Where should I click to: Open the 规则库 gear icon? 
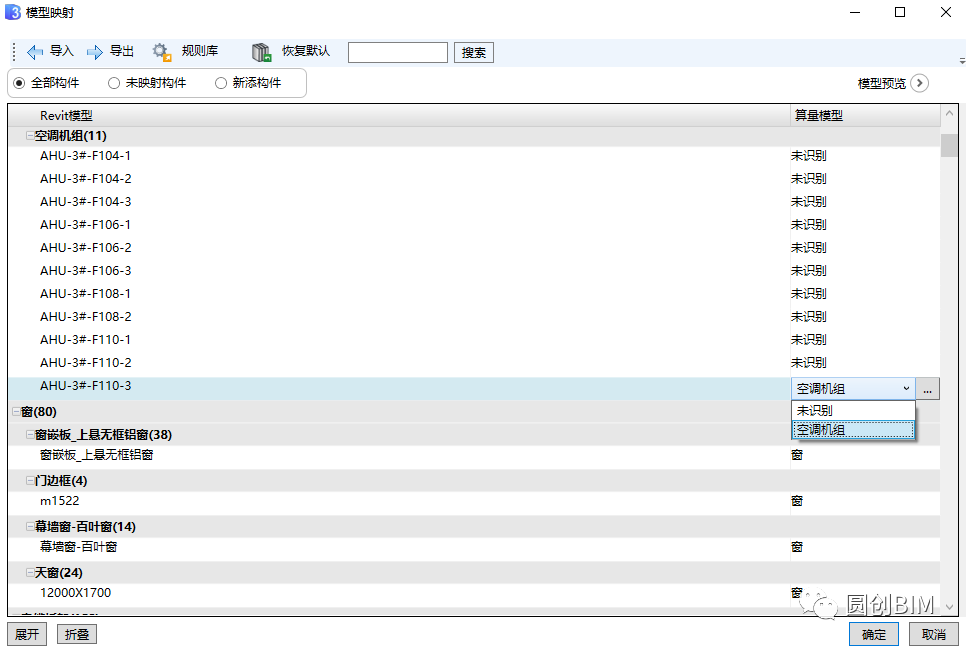point(161,52)
